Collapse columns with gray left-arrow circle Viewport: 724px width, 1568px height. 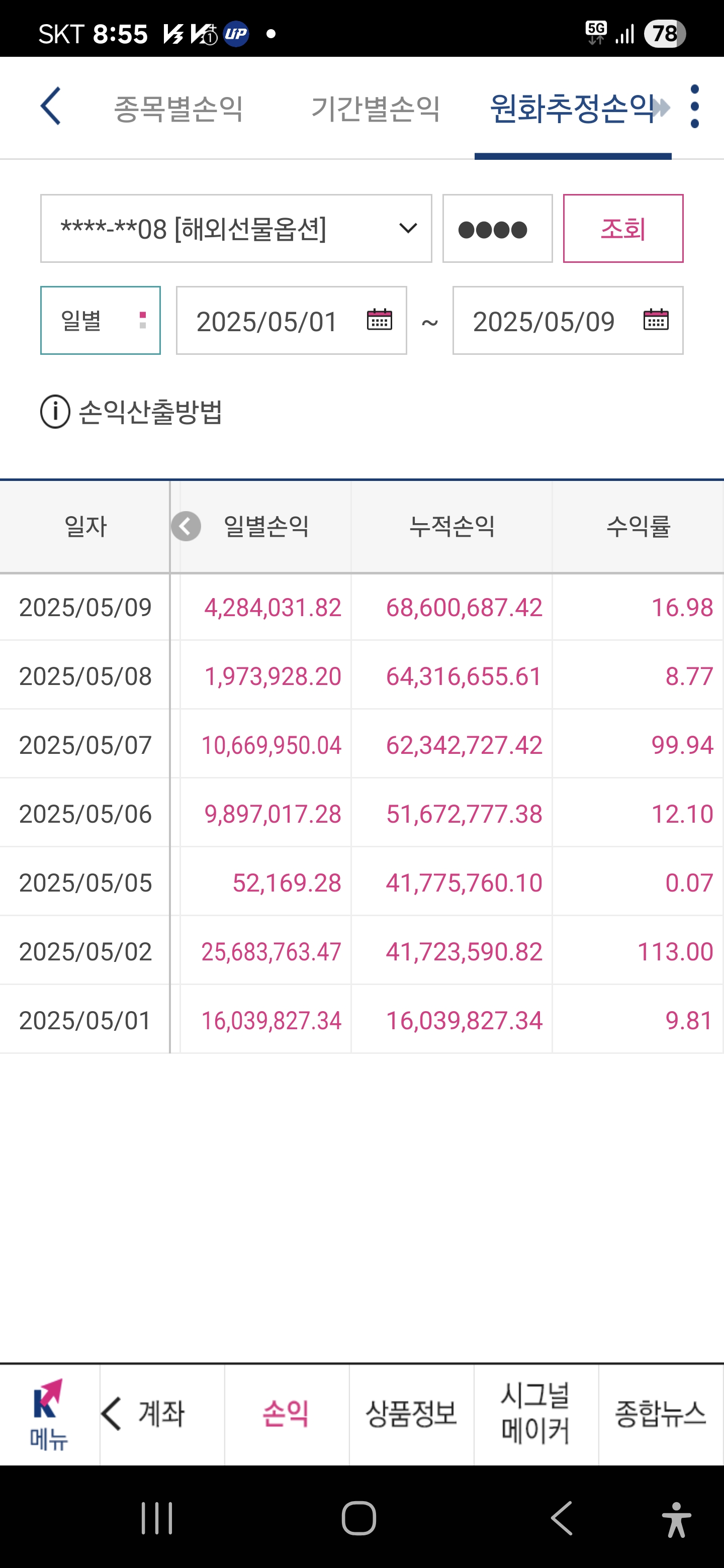186,526
